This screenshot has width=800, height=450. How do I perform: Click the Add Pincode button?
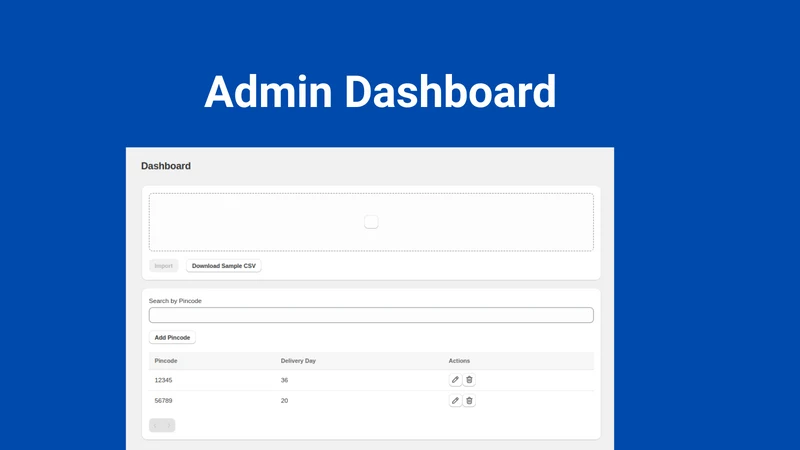point(172,337)
